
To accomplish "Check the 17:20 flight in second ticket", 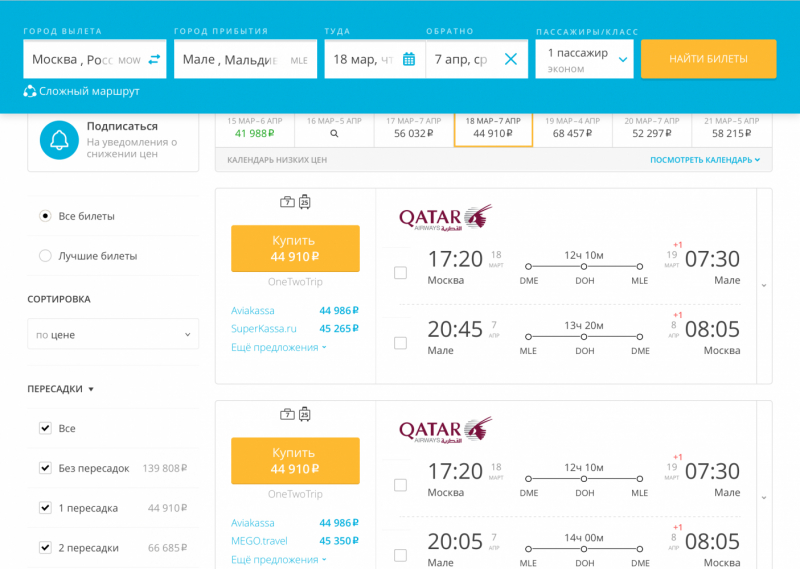I will coord(401,485).
